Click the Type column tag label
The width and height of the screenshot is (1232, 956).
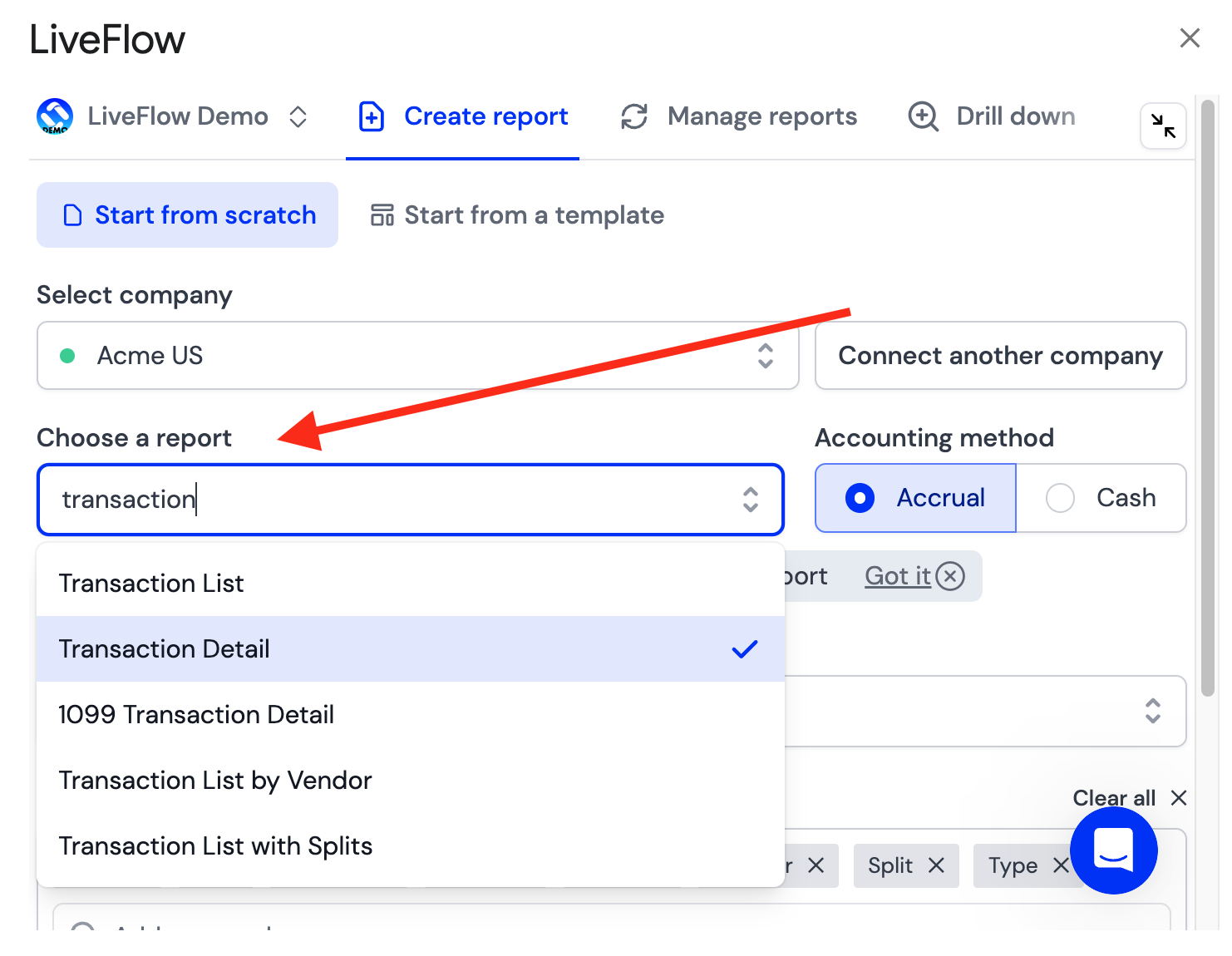(1013, 865)
